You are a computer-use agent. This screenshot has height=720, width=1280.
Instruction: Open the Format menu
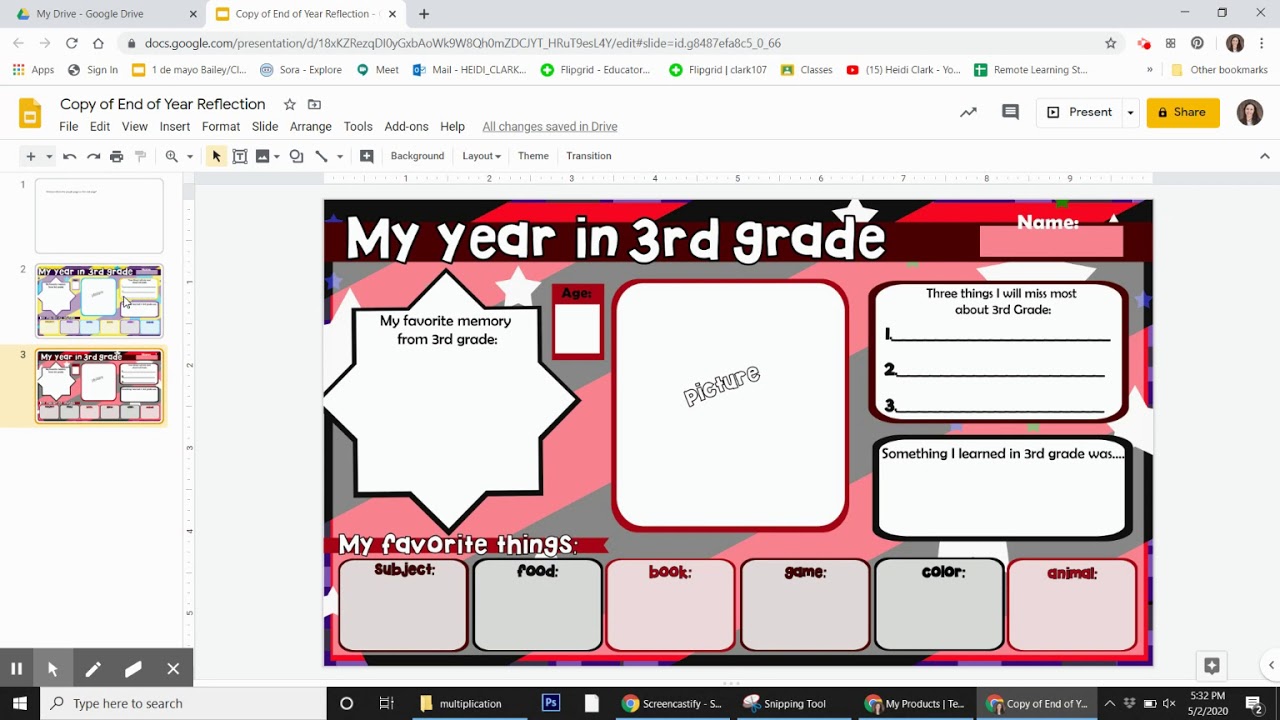coord(221,127)
